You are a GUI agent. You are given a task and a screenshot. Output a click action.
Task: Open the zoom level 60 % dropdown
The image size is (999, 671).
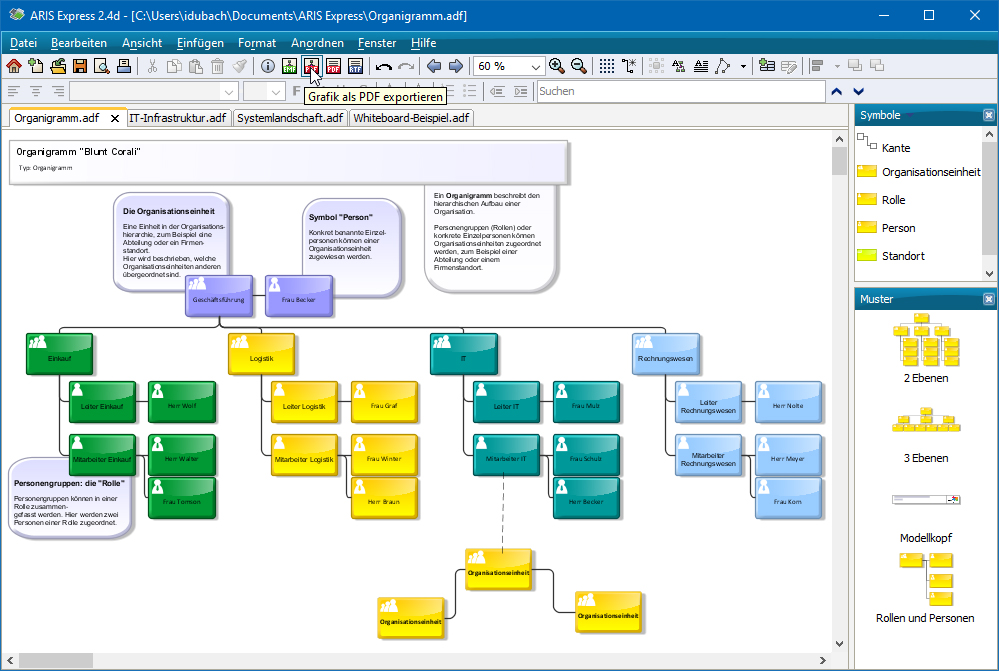coord(535,66)
